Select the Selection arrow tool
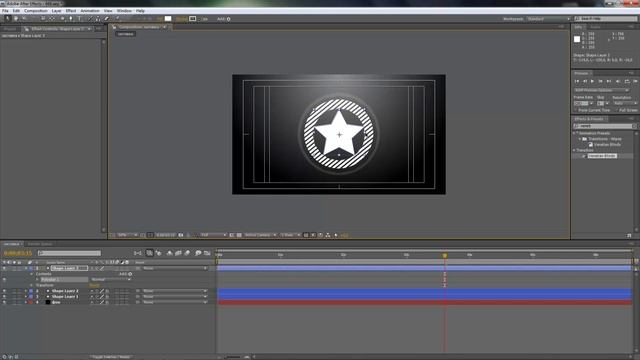The width and height of the screenshot is (640, 360). tap(7, 19)
